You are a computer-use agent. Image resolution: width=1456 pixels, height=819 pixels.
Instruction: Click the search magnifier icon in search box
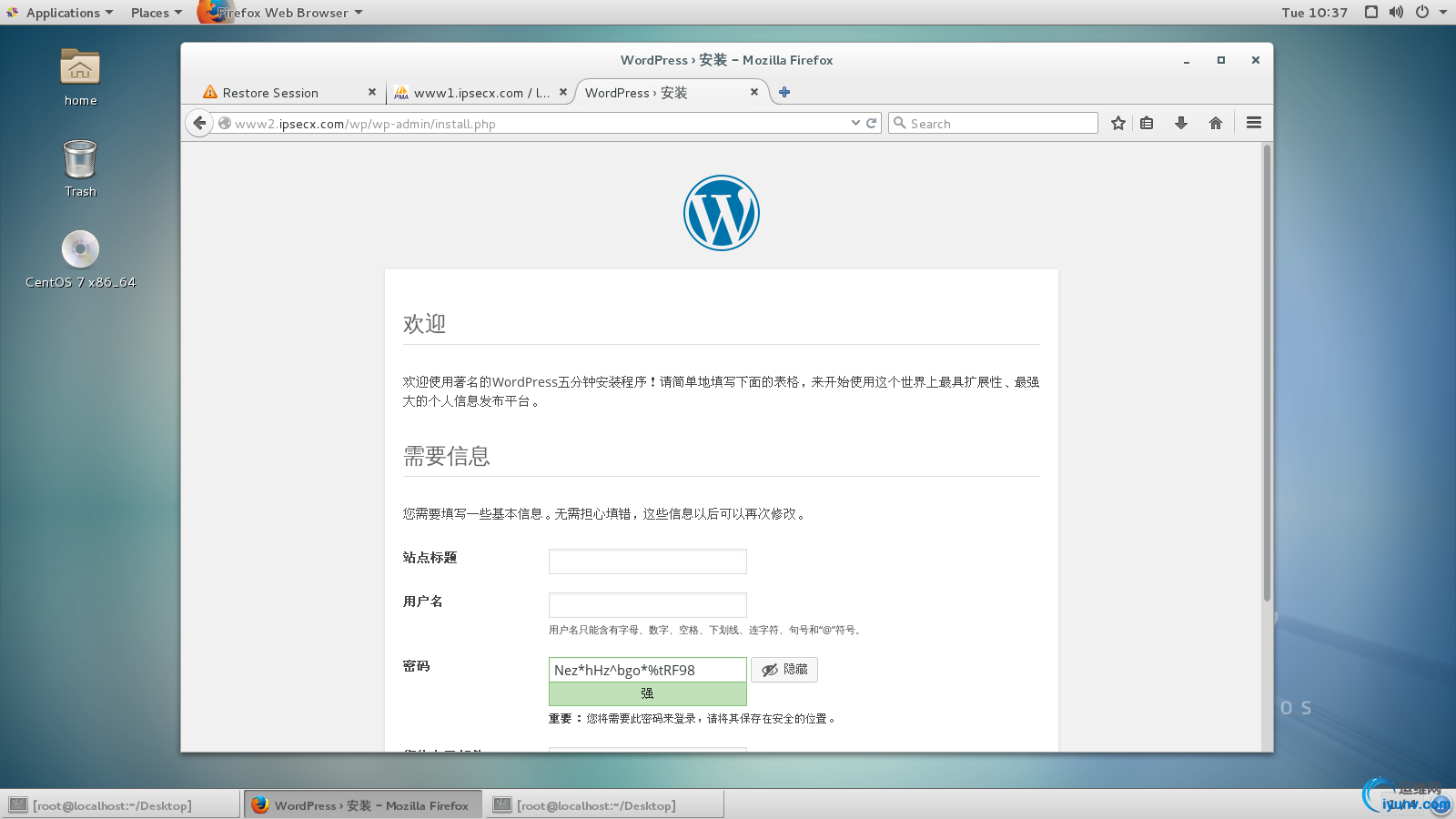[x=900, y=123]
